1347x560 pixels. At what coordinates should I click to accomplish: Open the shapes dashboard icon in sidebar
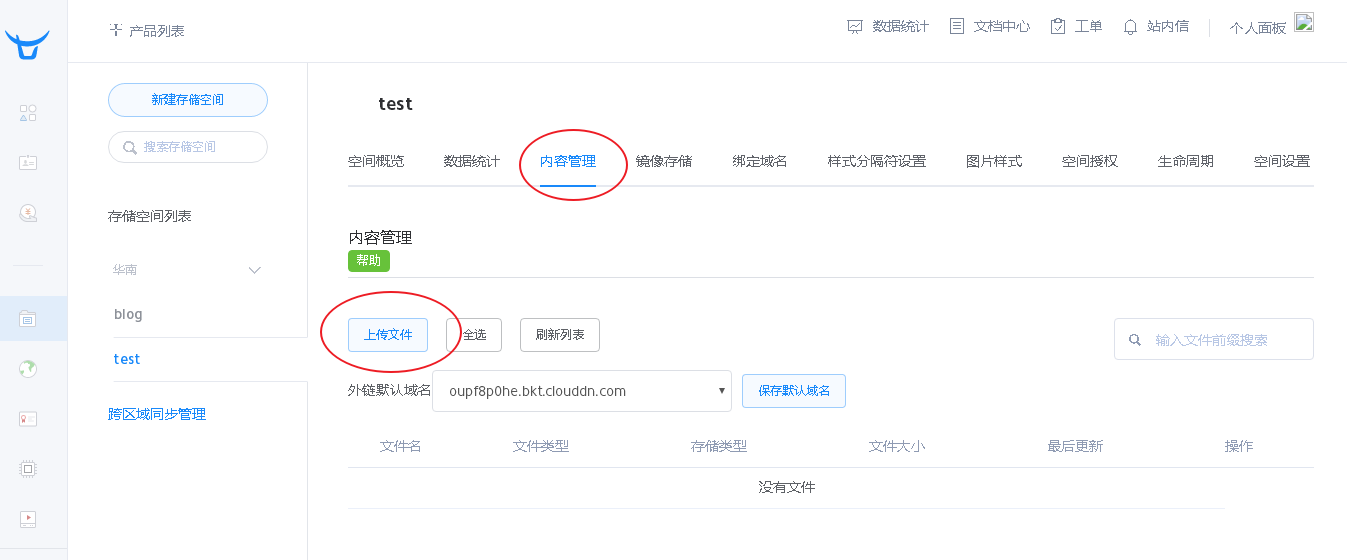[28, 113]
